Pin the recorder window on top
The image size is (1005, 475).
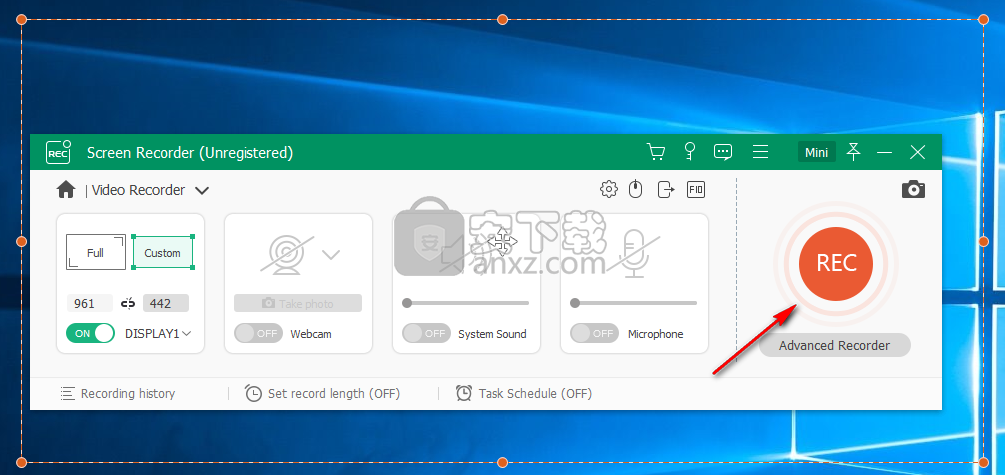click(853, 151)
